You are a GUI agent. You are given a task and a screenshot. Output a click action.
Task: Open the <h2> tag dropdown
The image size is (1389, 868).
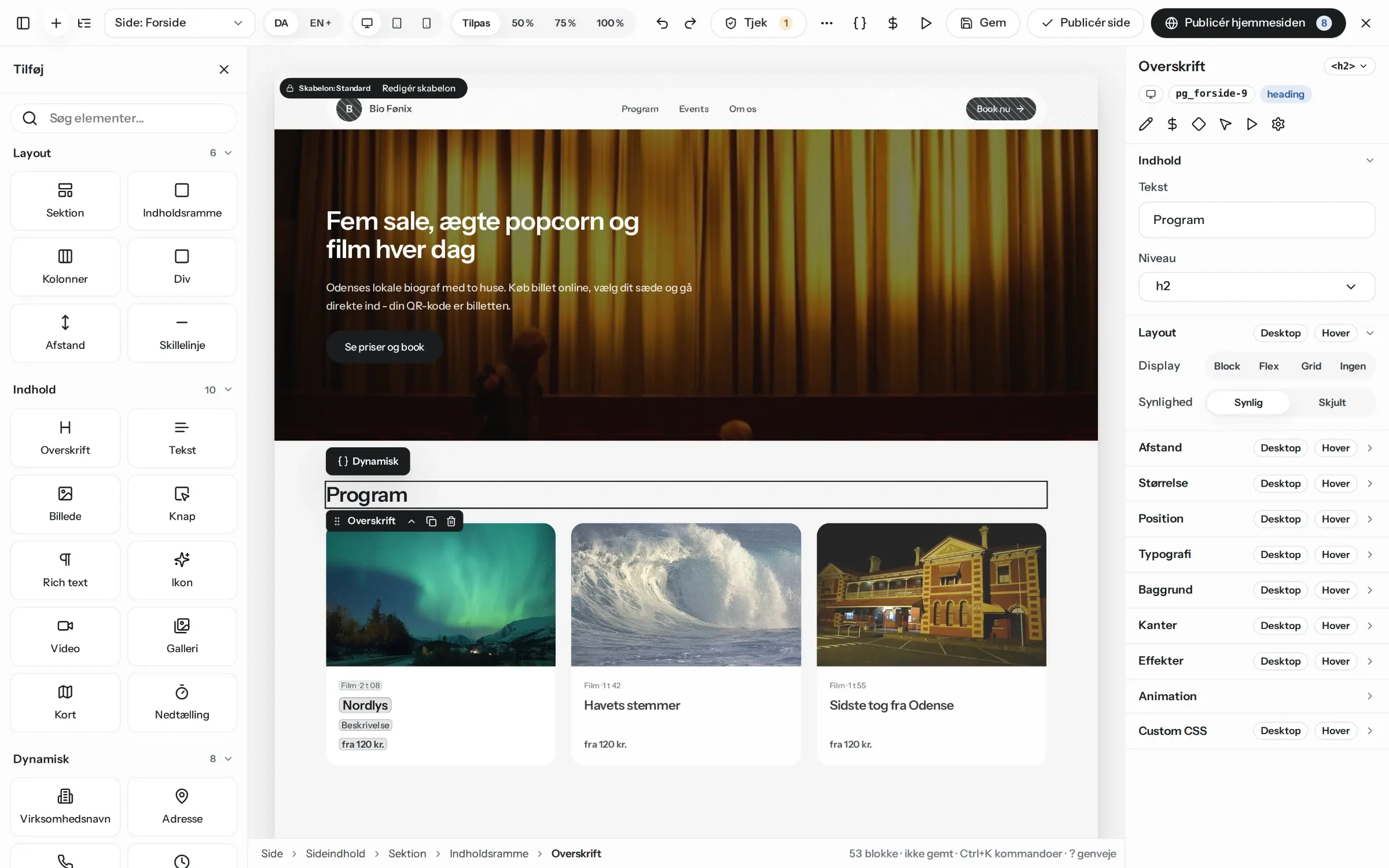[x=1349, y=66]
